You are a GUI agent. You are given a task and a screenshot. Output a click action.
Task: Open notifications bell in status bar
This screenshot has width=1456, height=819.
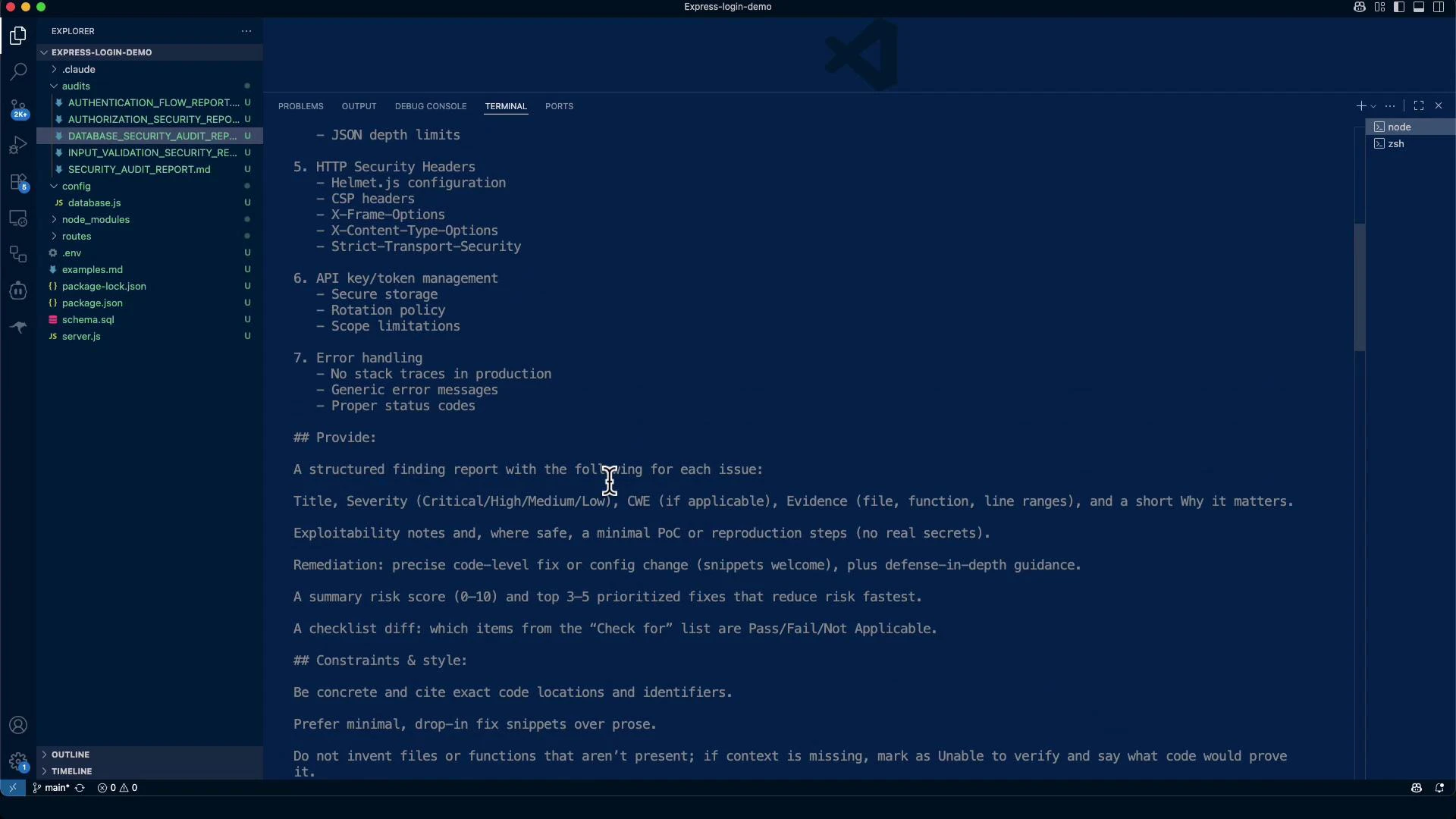pos(1439,788)
